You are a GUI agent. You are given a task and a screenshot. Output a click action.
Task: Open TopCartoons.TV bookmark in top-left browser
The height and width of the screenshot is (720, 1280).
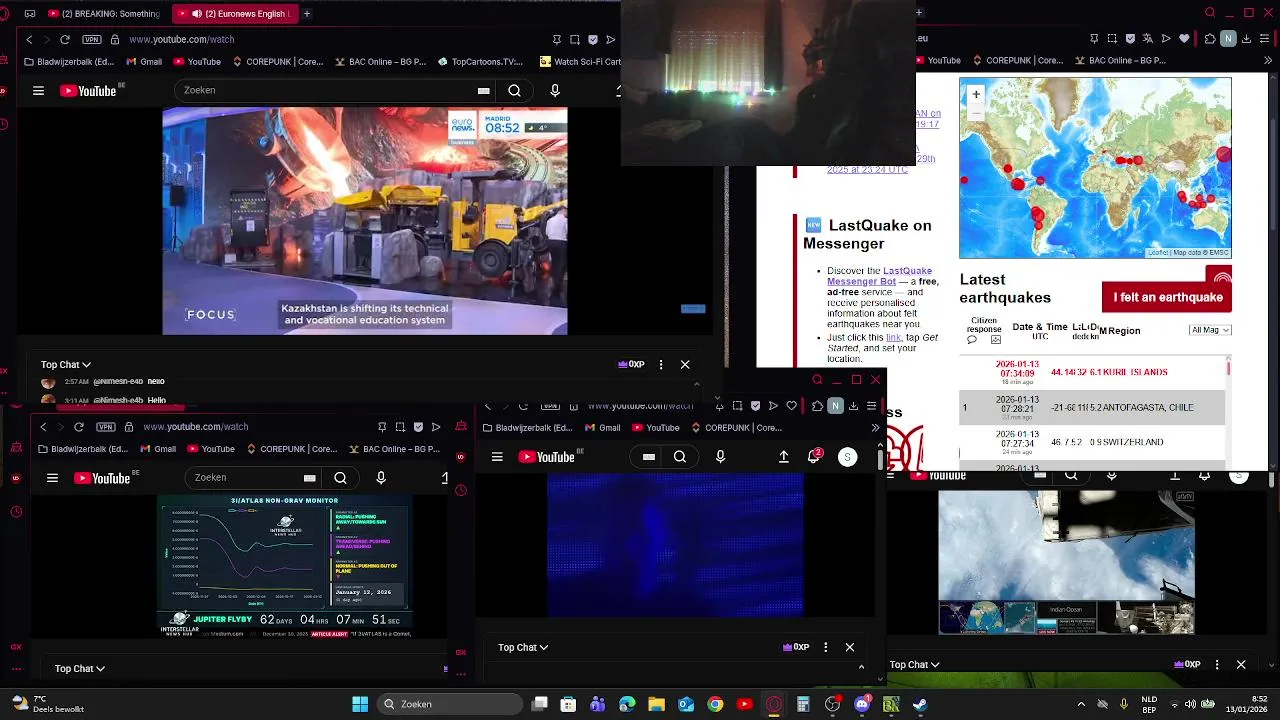coord(480,62)
